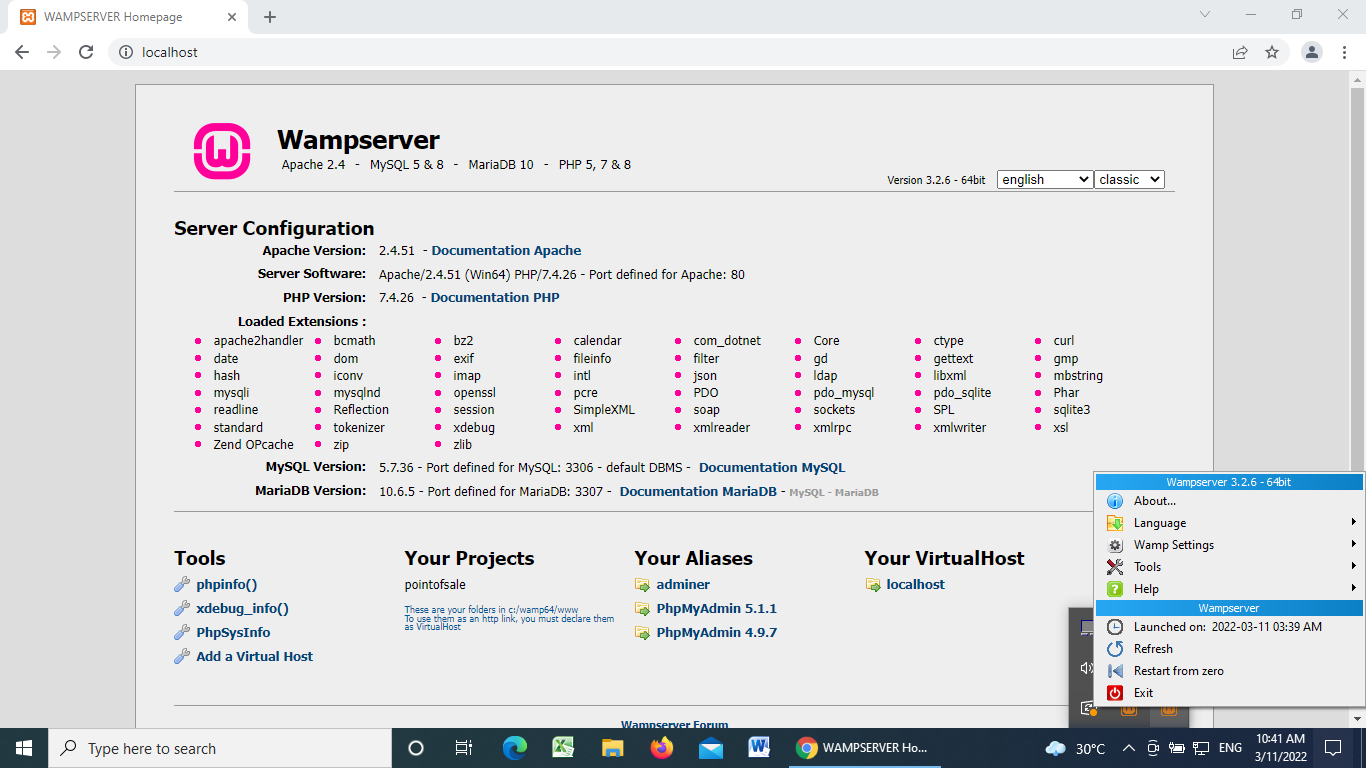Open the Chrome three-dot menu
This screenshot has height=768, width=1366.
[1344, 52]
